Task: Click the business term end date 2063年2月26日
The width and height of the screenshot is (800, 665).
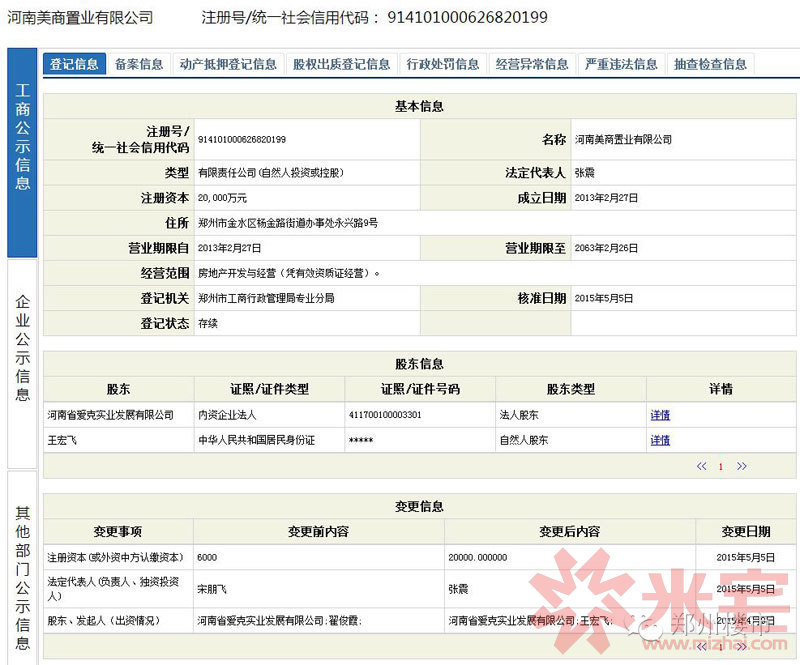Action: pyautogui.click(x=606, y=248)
